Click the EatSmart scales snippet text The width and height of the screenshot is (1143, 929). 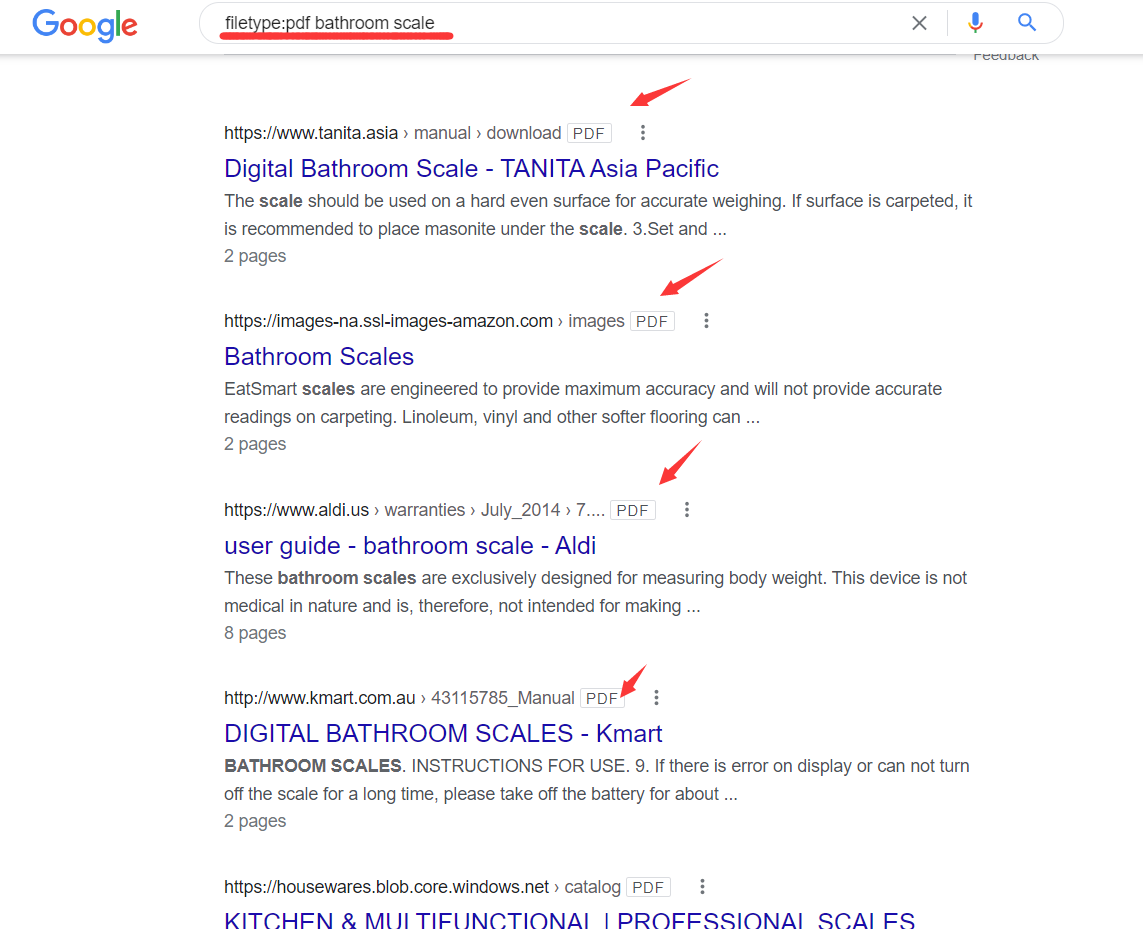pos(583,403)
